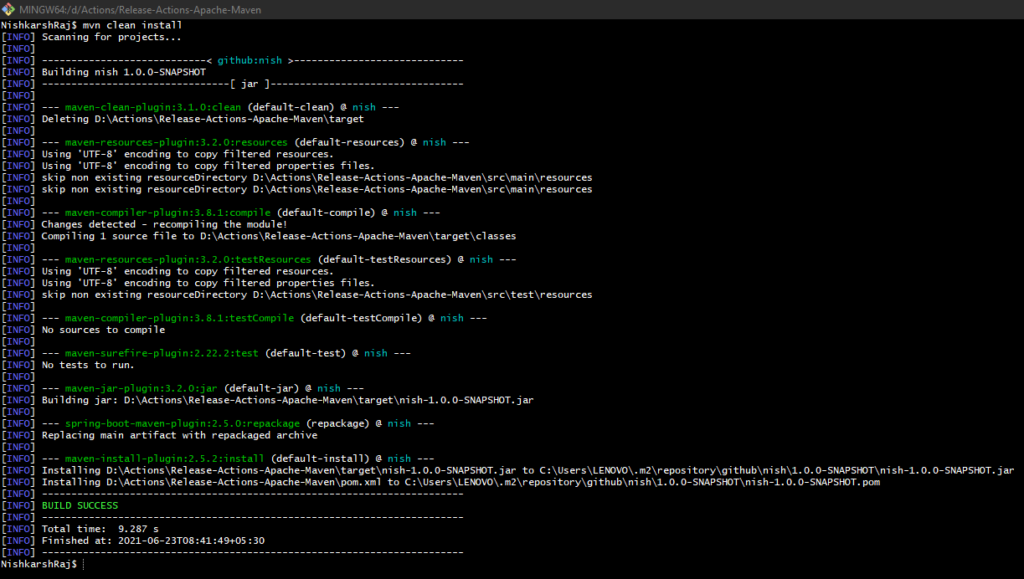Click the first maven-resources-plugin:3.2.0:resources text
Viewport: 1024px width, 579px height.
tap(176, 142)
